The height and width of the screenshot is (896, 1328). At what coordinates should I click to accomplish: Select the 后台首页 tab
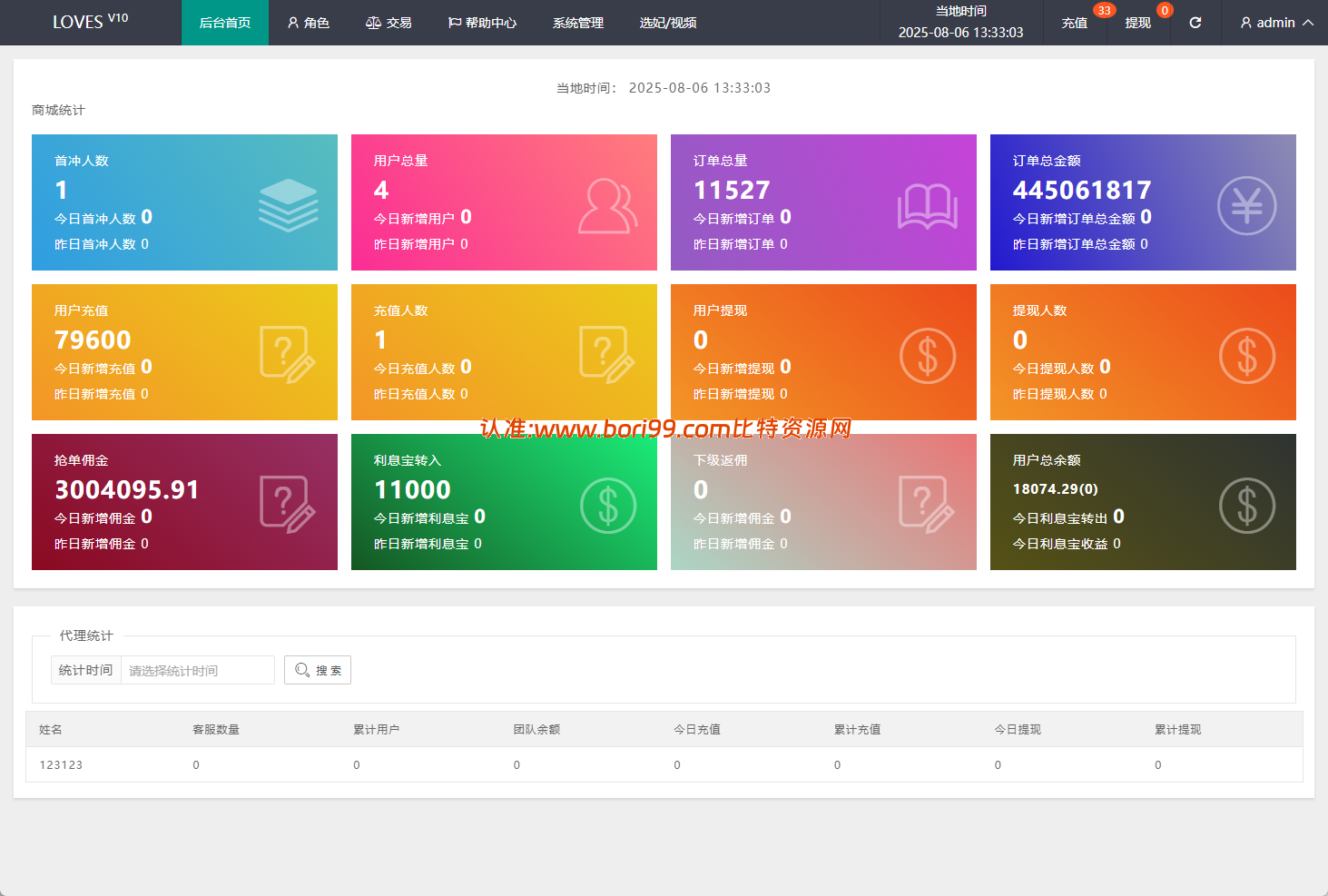coord(225,23)
